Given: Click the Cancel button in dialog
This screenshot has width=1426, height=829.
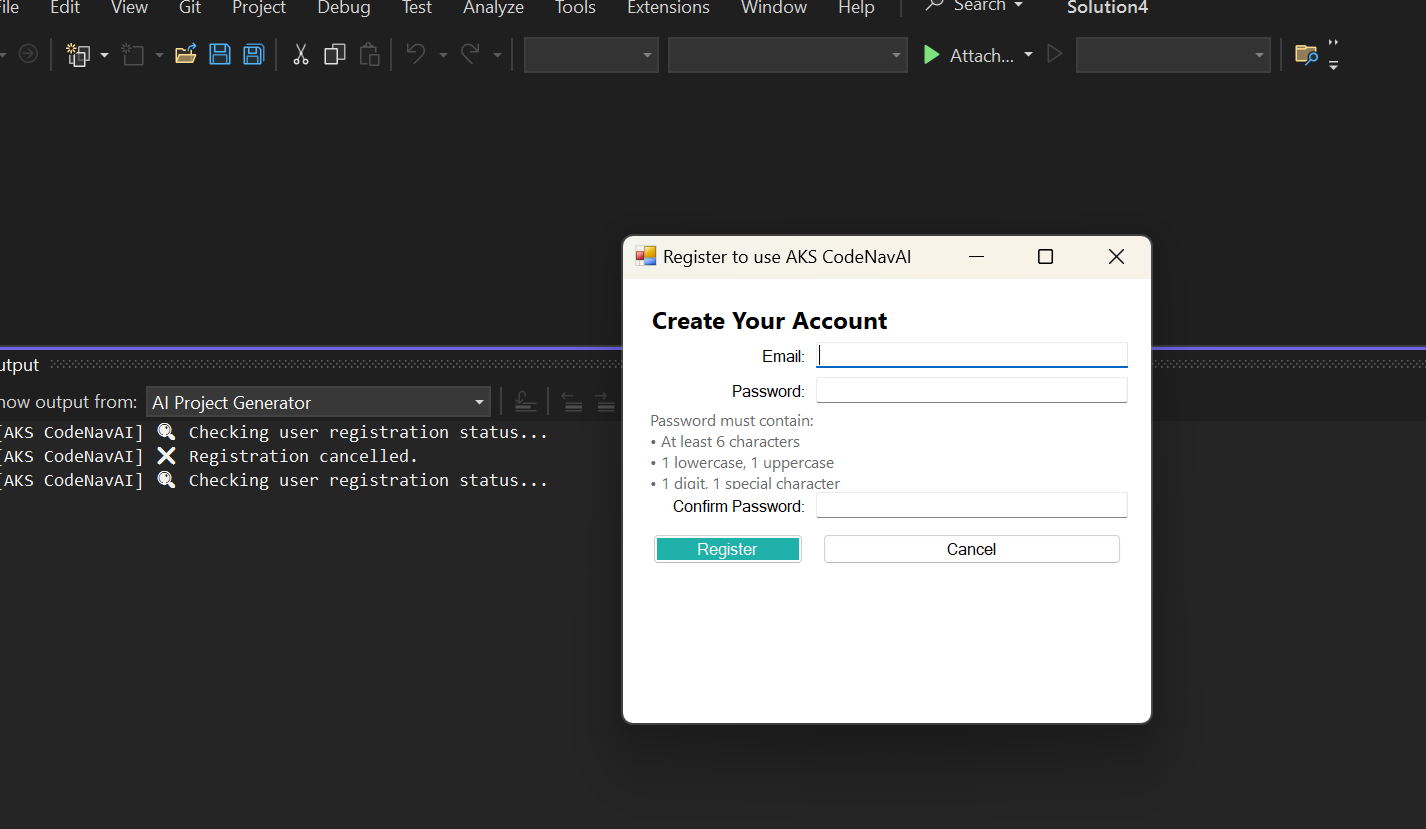Looking at the screenshot, I should [971, 549].
